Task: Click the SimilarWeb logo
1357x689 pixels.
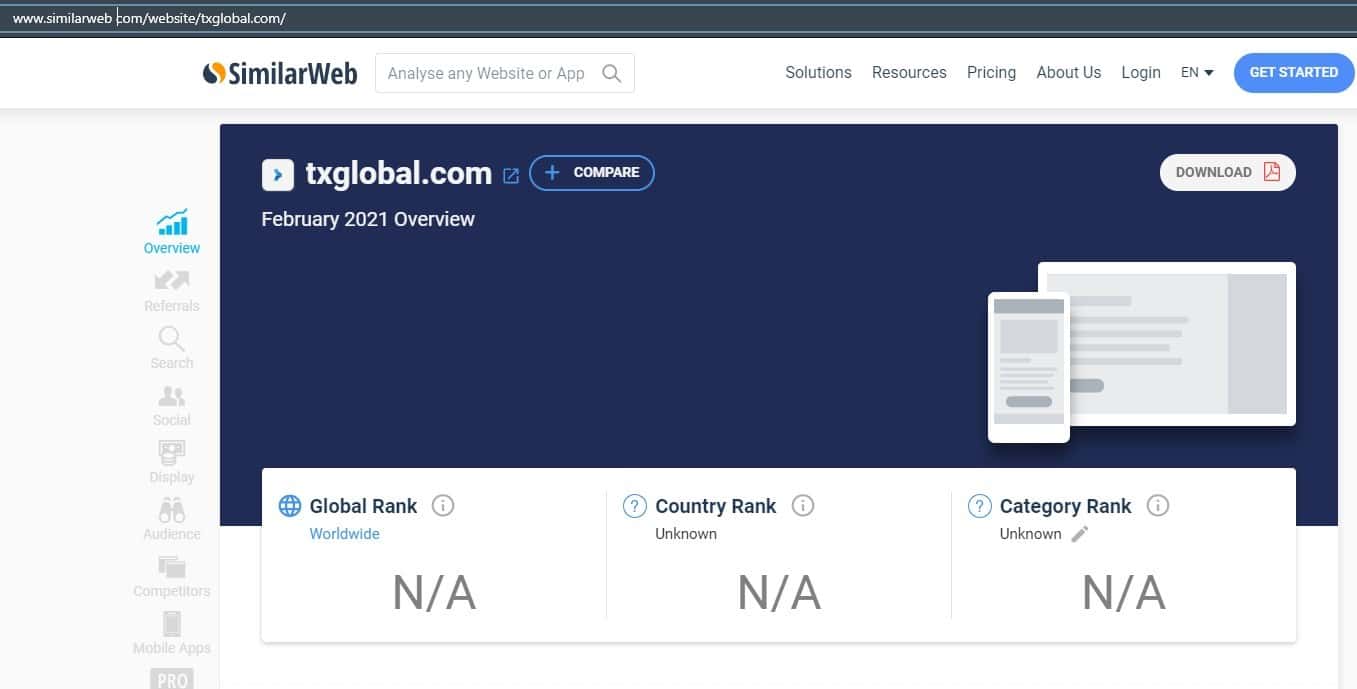Action: point(279,73)
